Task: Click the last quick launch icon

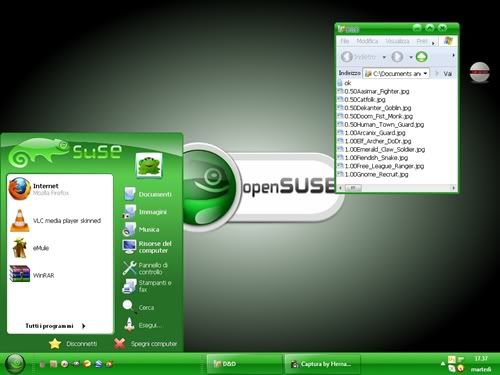Action: (x=109, y=364)
